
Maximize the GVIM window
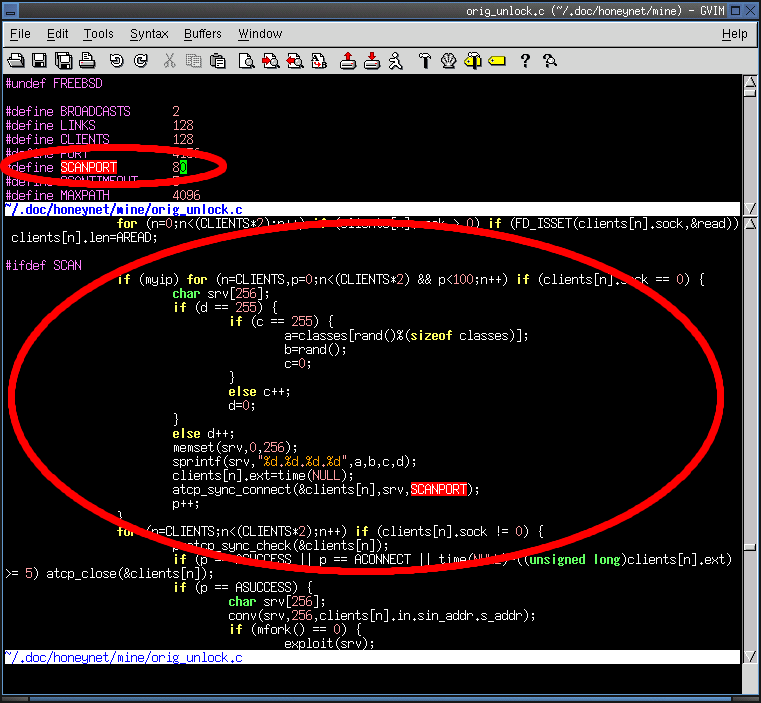pos(736,10)
